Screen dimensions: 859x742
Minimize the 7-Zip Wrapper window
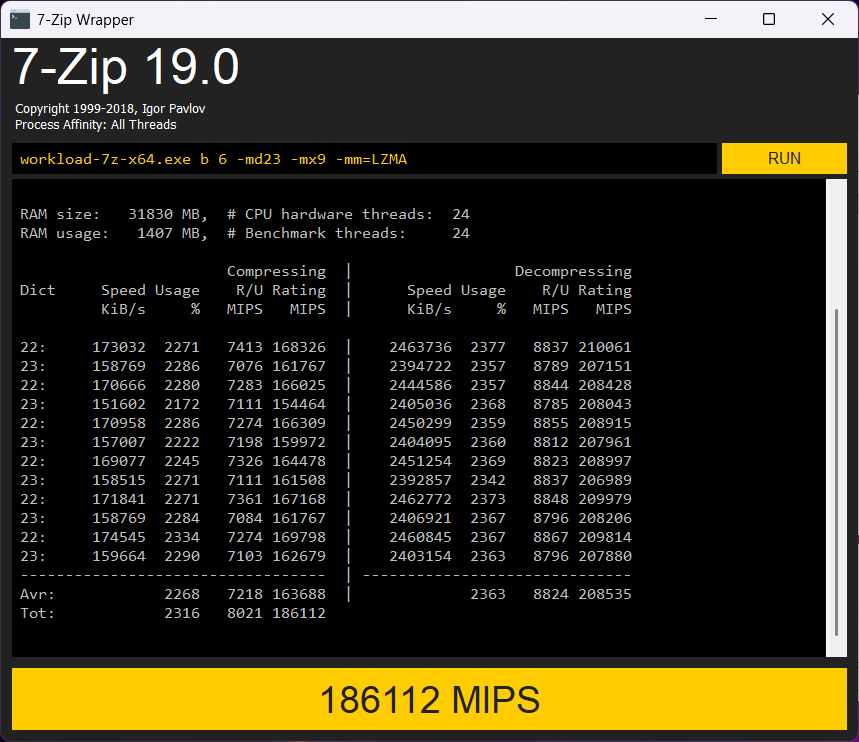coord(711,19)
